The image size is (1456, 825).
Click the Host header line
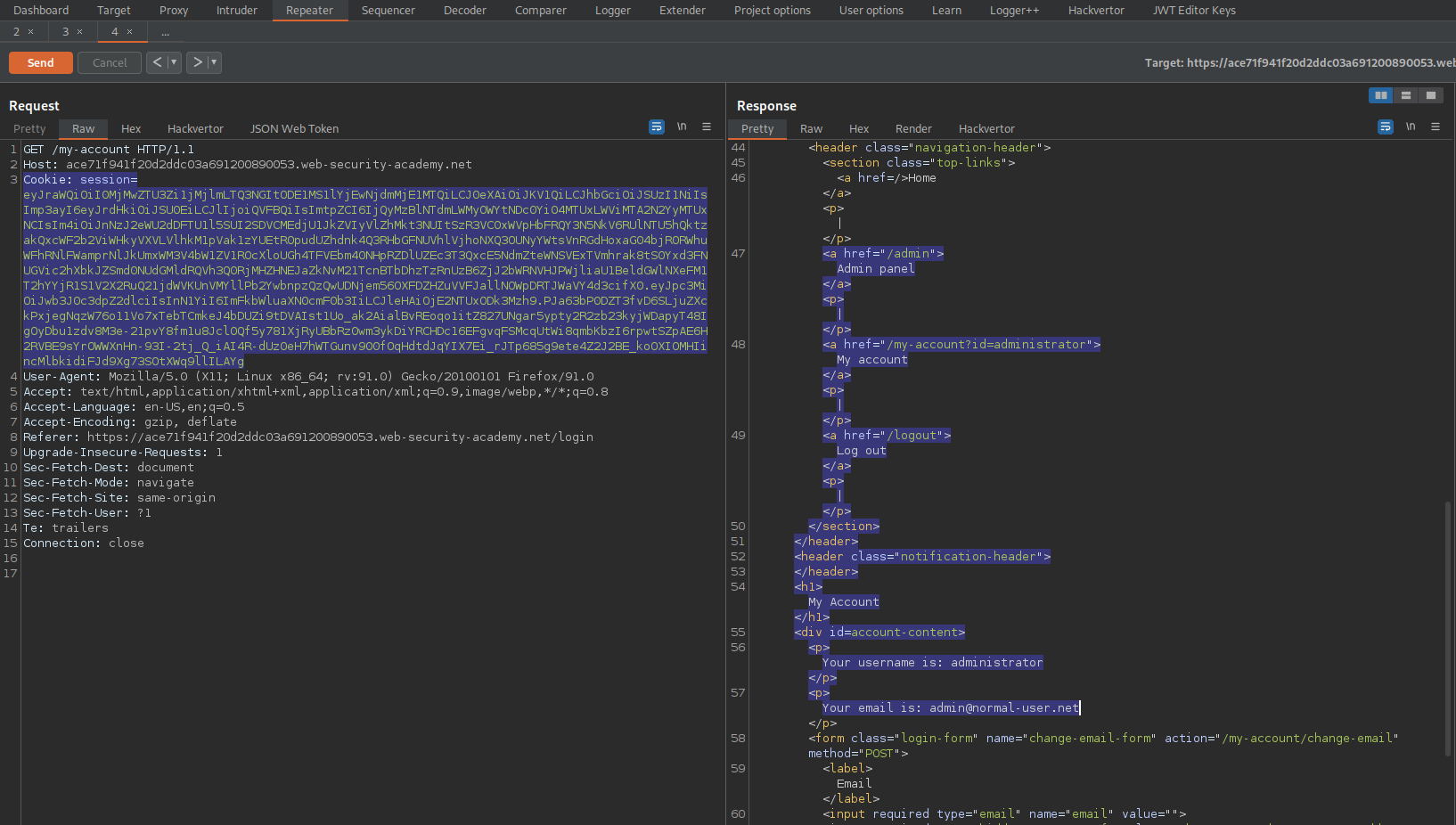click(x=248, y=165)
